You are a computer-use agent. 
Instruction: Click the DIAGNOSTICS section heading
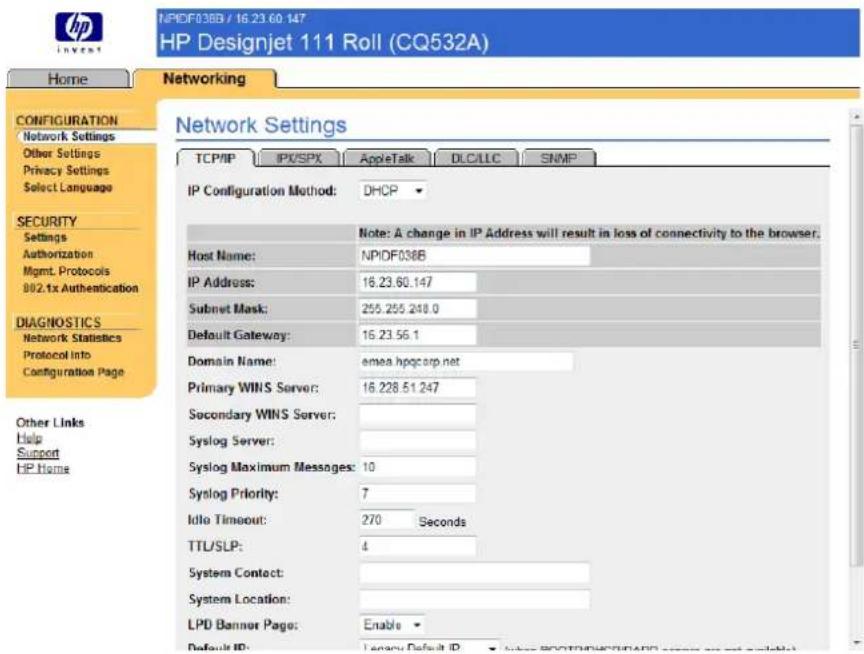click(58, 322)
